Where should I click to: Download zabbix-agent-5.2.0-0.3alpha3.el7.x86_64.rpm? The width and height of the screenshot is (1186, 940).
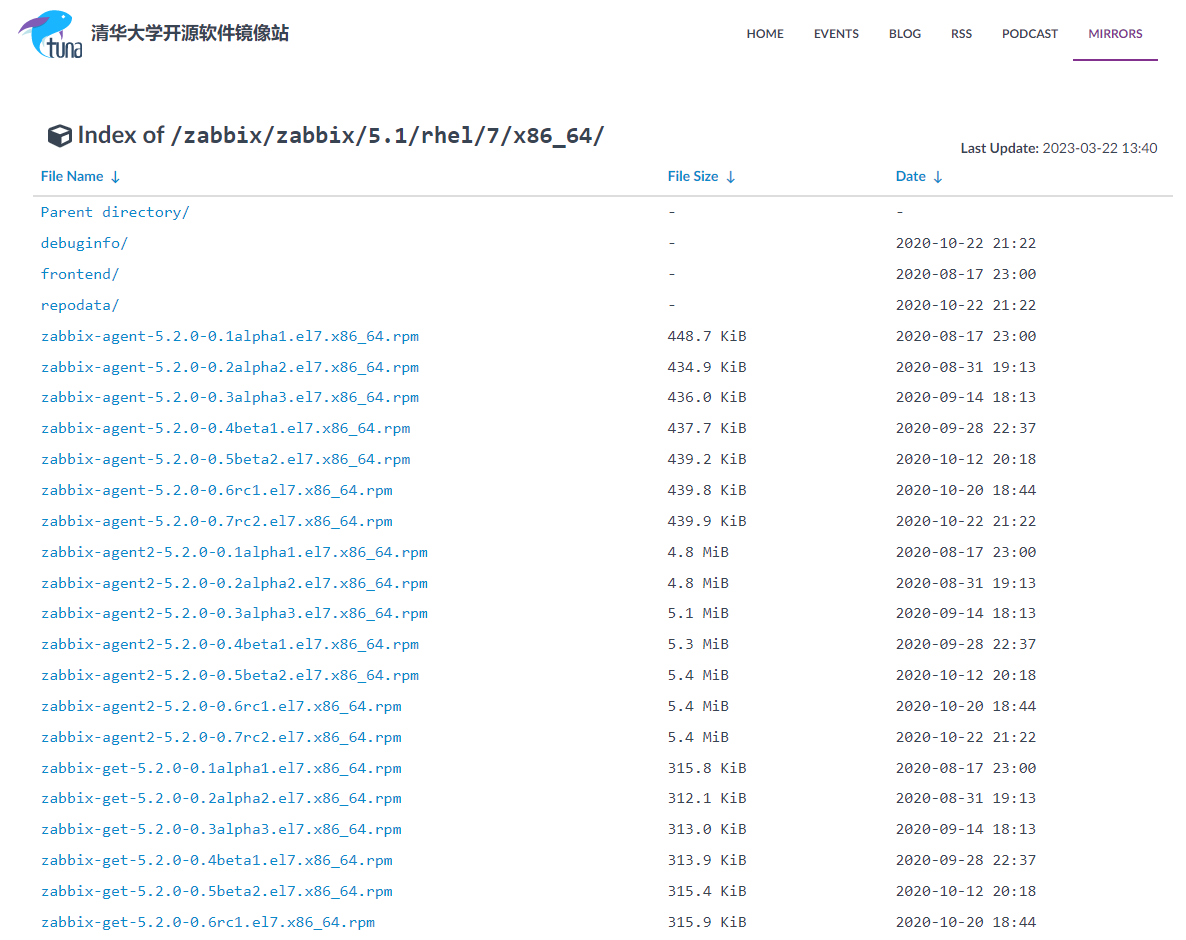tap(230, 398)
